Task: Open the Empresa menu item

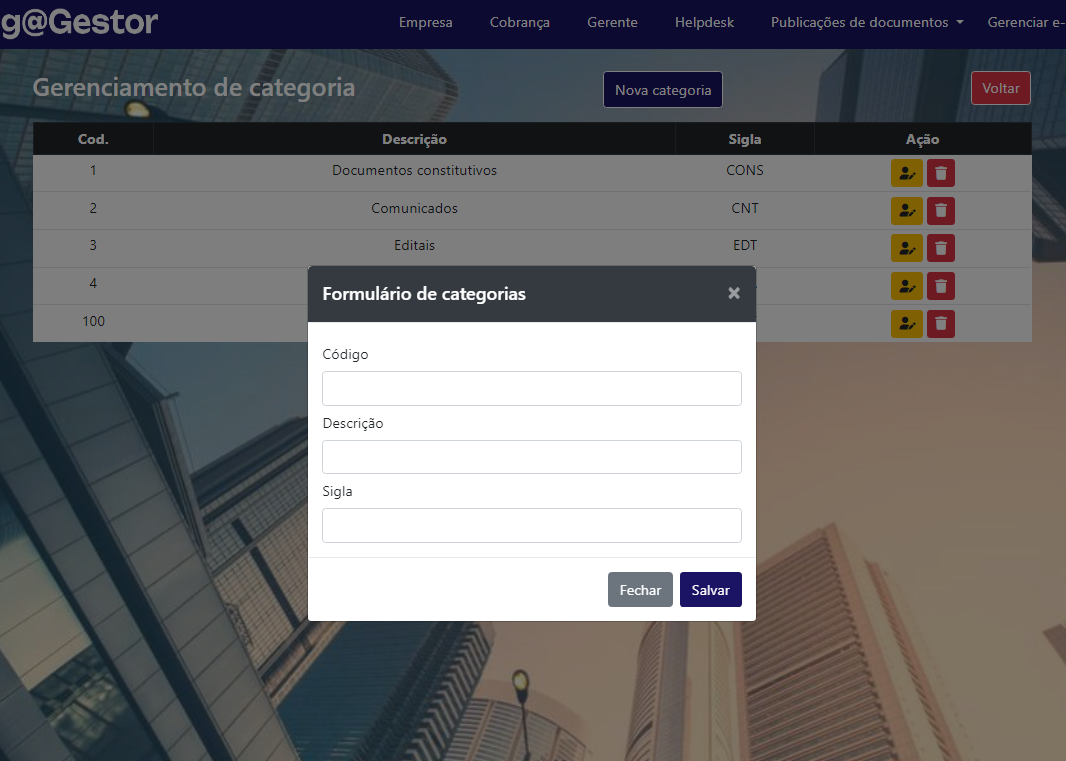Action: click(x=425, y=21)
